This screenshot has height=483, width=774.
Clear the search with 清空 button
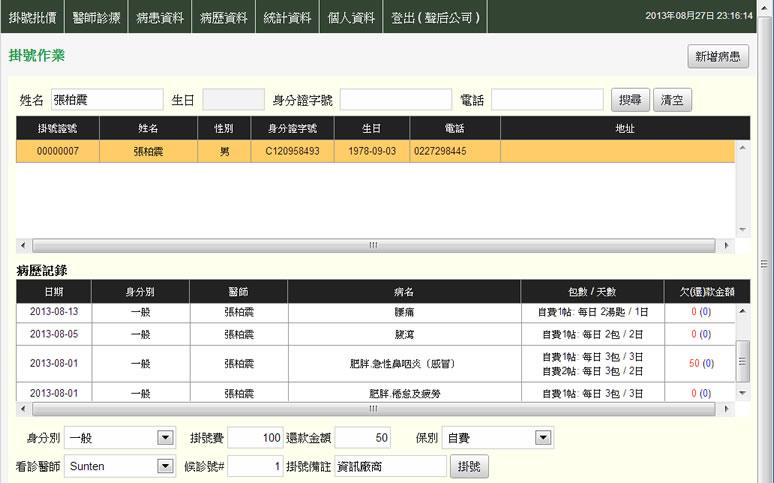point(672,100)
